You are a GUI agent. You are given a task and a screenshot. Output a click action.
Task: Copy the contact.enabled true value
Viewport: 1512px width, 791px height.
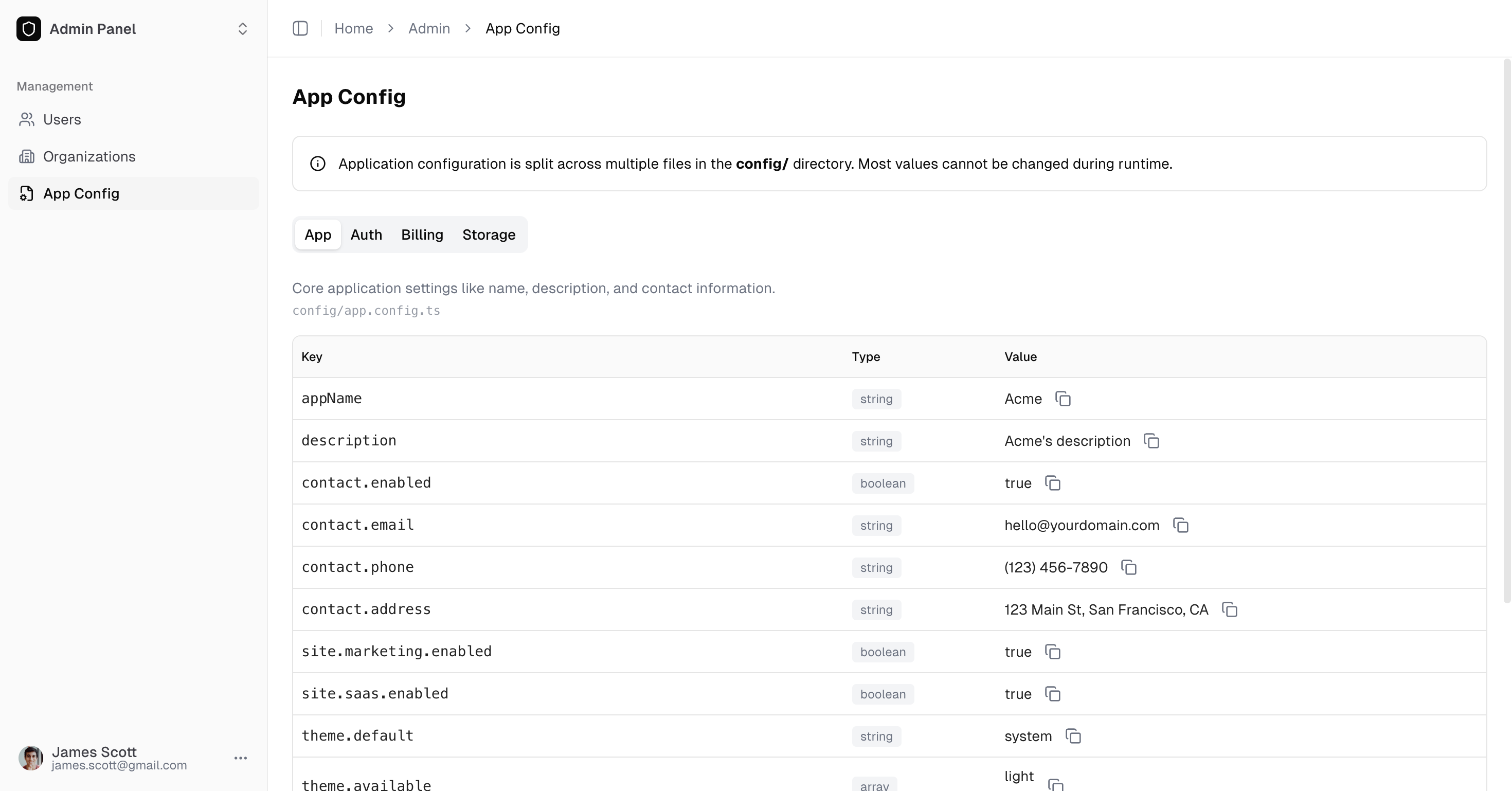(x=1052, y=483)
